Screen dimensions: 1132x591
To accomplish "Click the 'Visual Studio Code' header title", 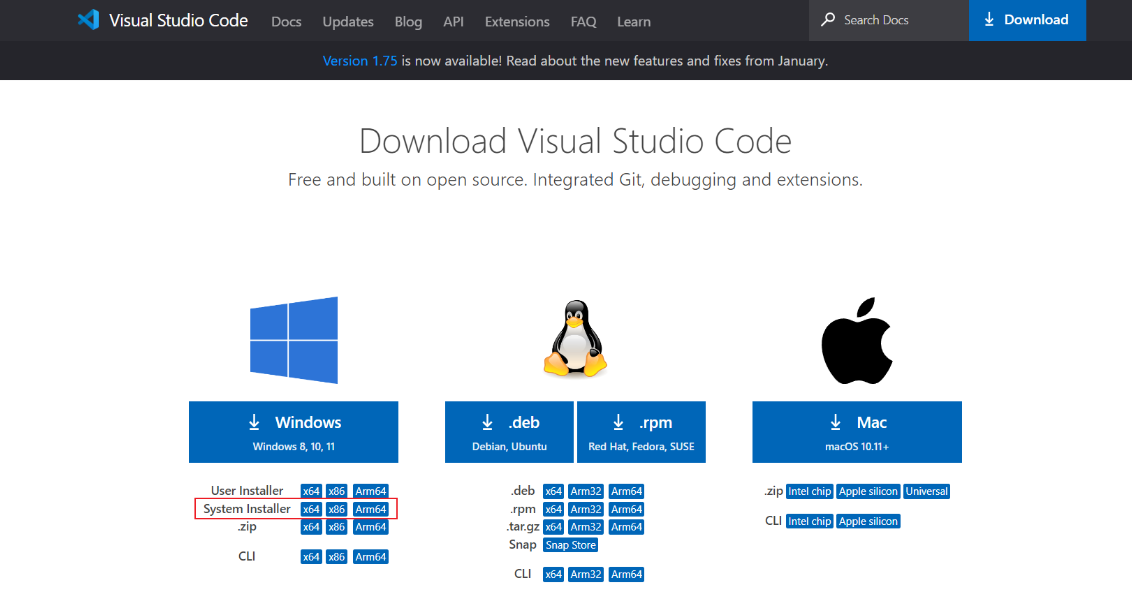I will pos(178,20).
